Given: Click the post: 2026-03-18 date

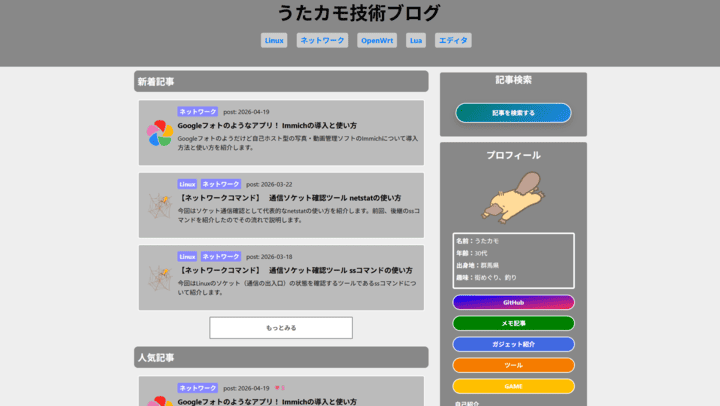Looking at the screenshot, I should tap(269, 257).
